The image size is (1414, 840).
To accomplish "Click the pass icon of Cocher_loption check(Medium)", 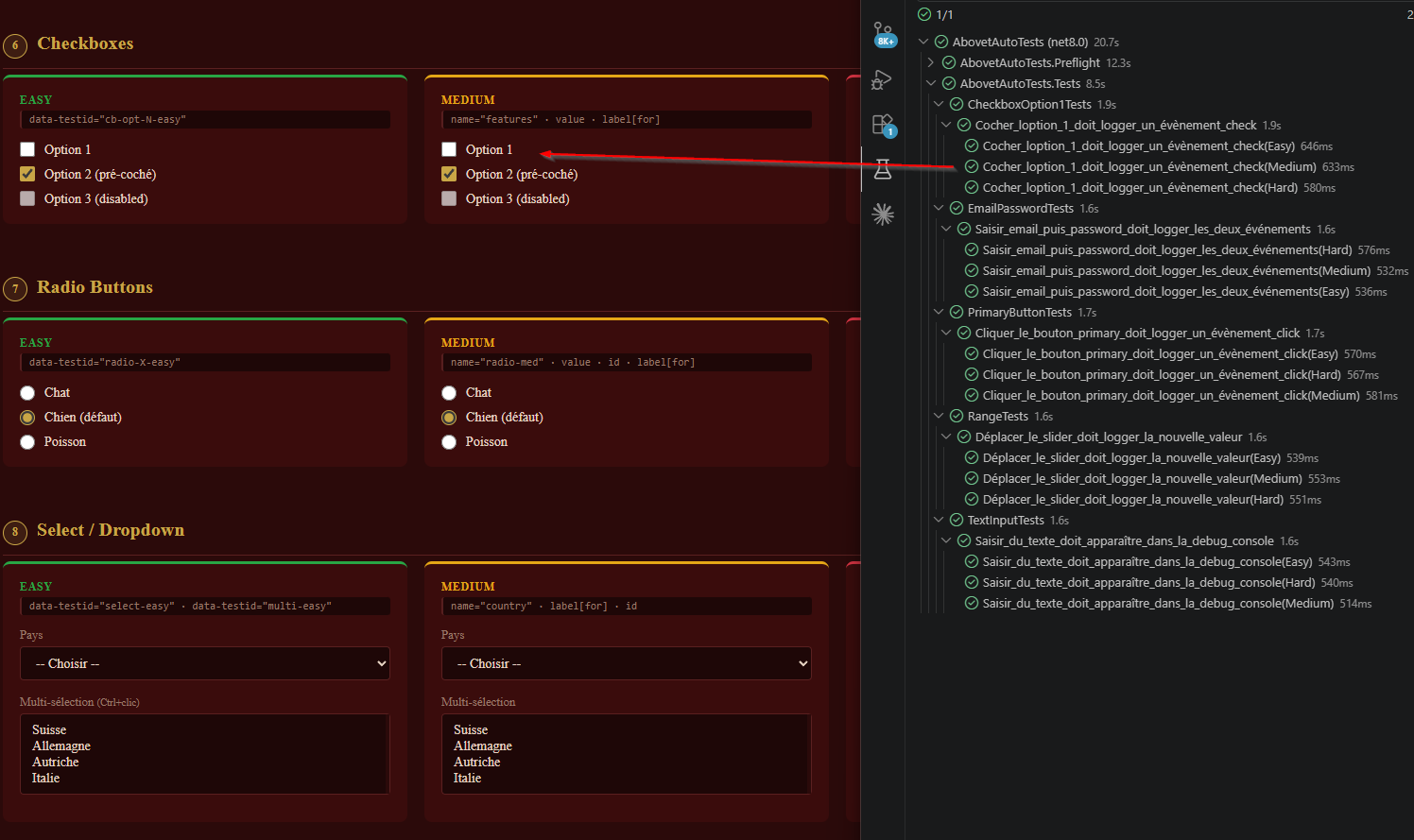I will pyautogui.click(x=972, y=166).
